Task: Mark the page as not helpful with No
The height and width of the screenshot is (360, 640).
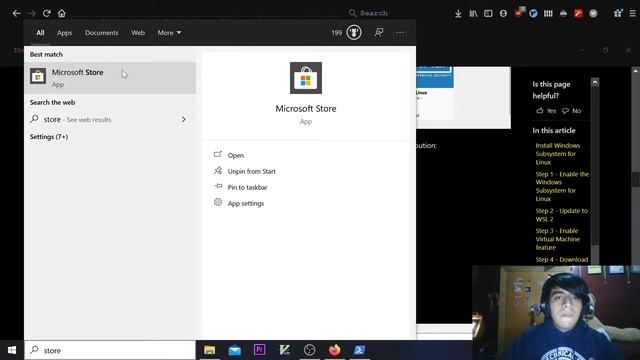Action: (x=571, y=111)
